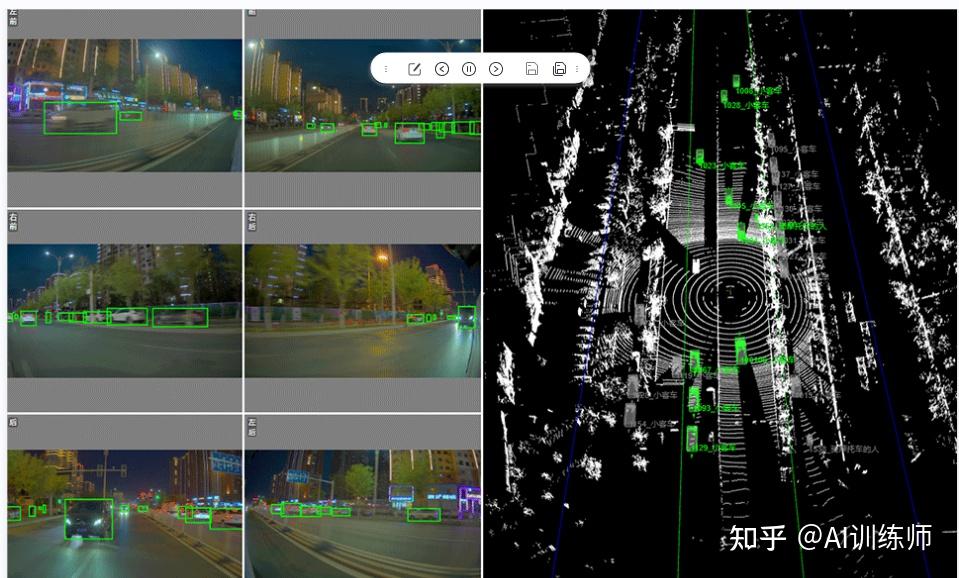Select the 左前 left-front camera view
959x578 pixels.
pos(125,105)
